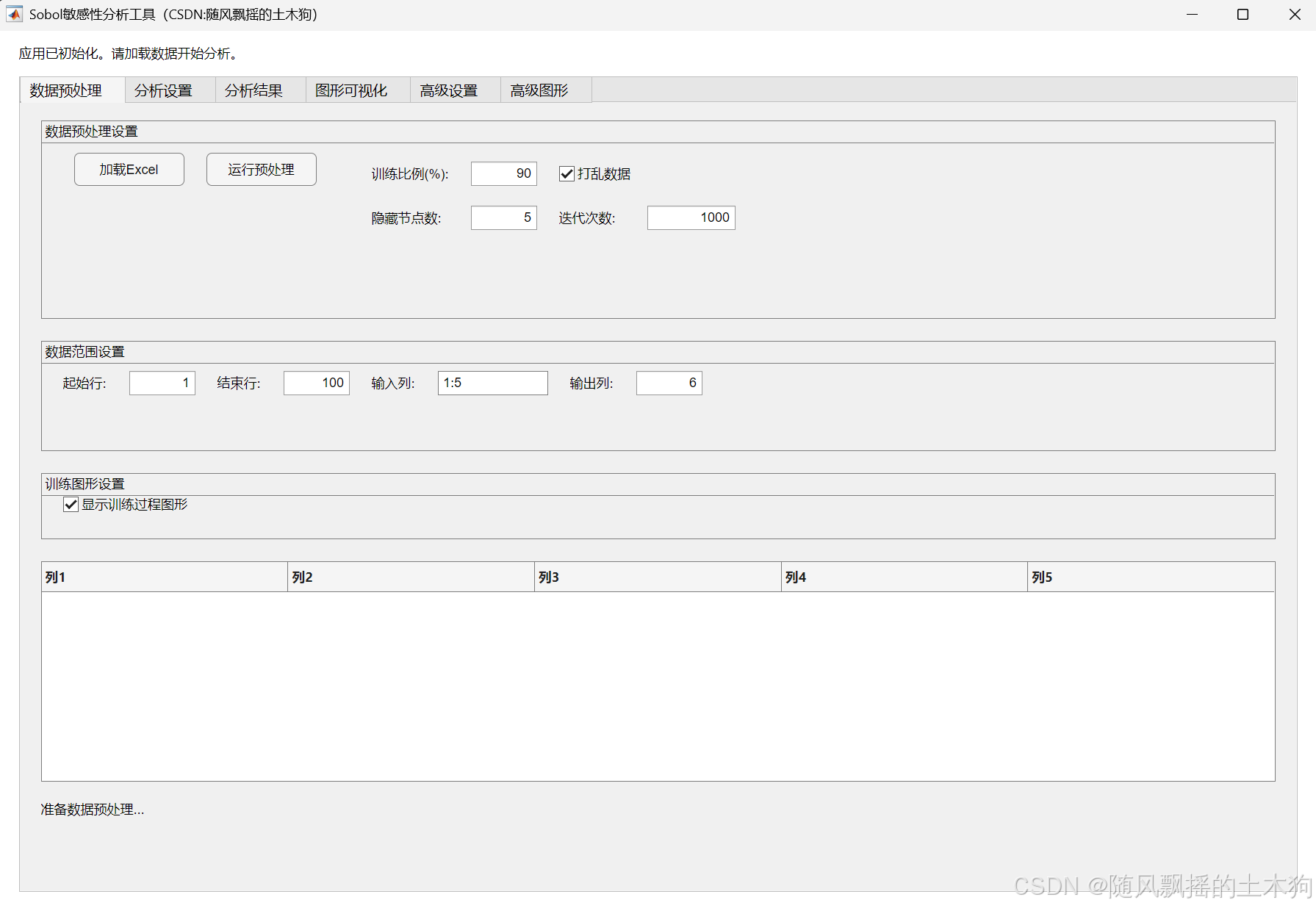The height and width of the screenshot is (908, 1316).
Task: Select the 列2 table column header
Action: tap(411, 577)
